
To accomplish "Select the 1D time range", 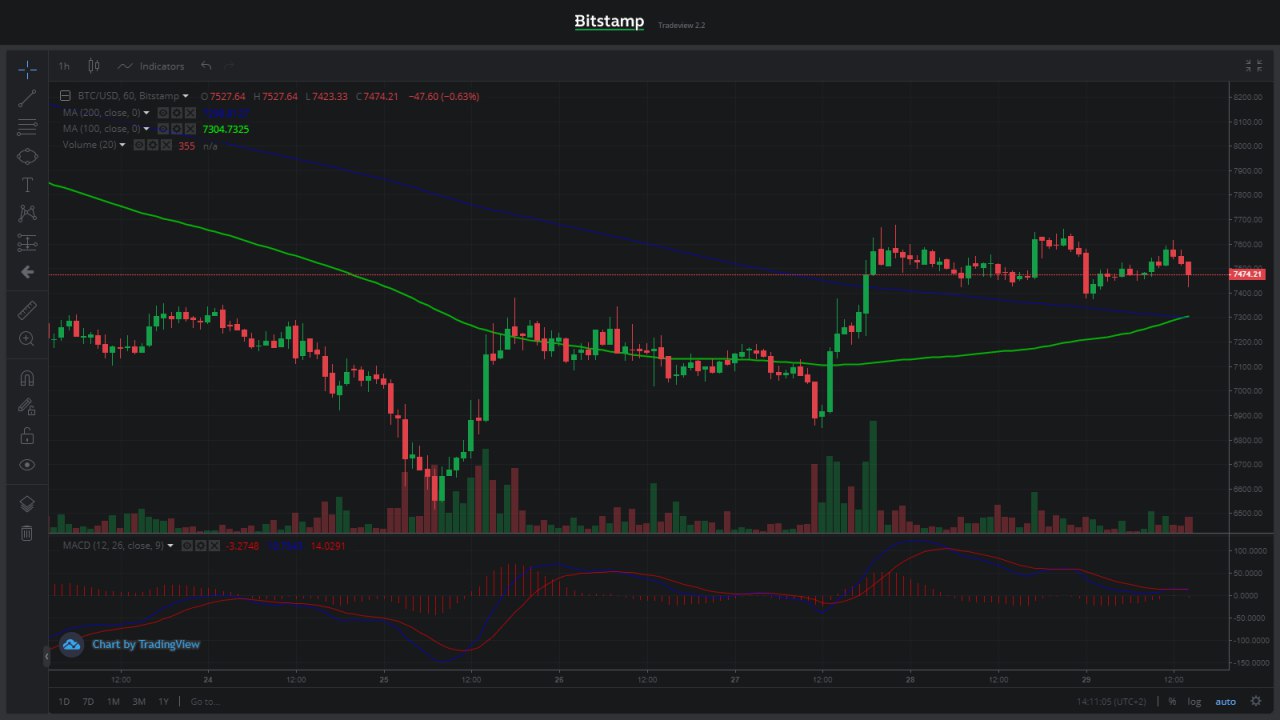I will tap(65, 701).
